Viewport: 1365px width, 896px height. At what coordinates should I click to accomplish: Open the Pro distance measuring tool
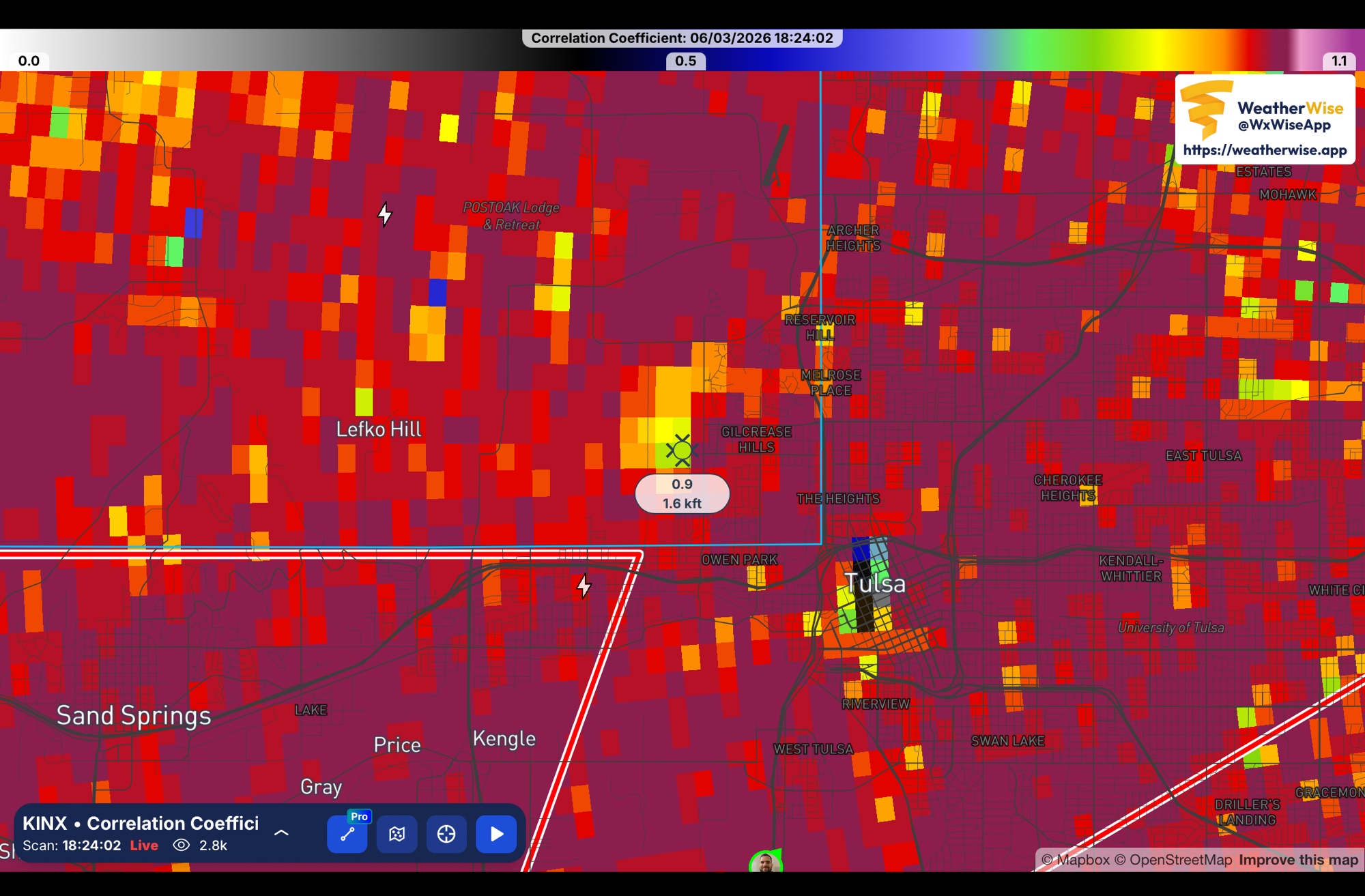[347, 834]
